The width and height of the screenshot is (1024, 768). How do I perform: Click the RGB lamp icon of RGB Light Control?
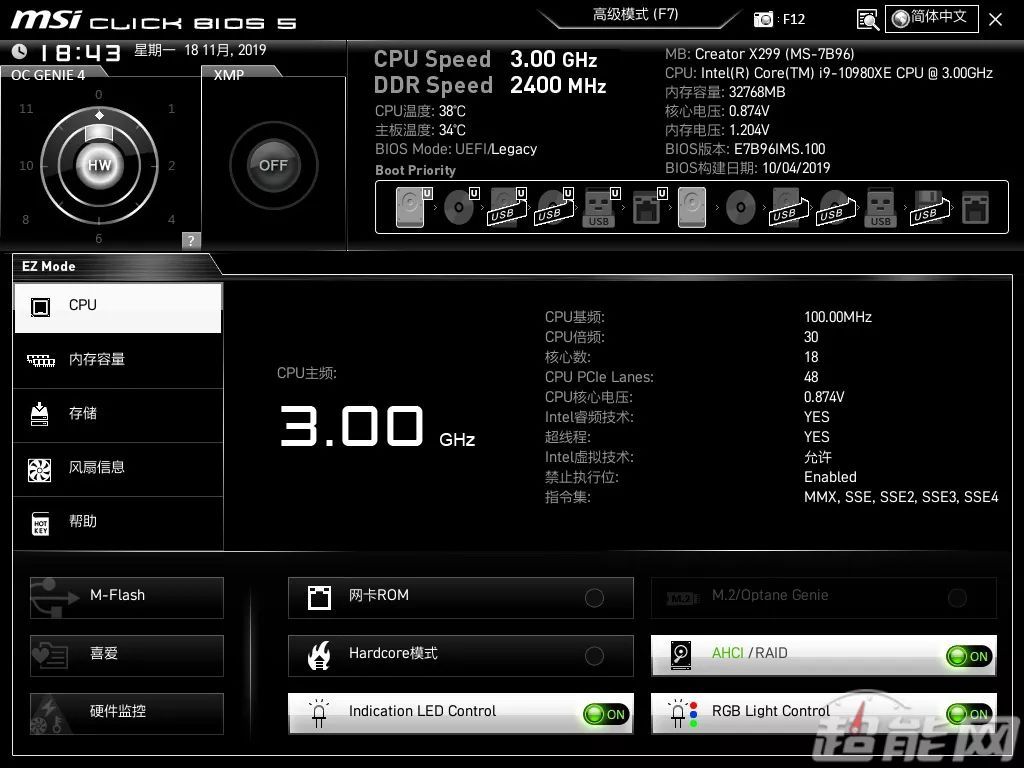[x=683, y=713]
